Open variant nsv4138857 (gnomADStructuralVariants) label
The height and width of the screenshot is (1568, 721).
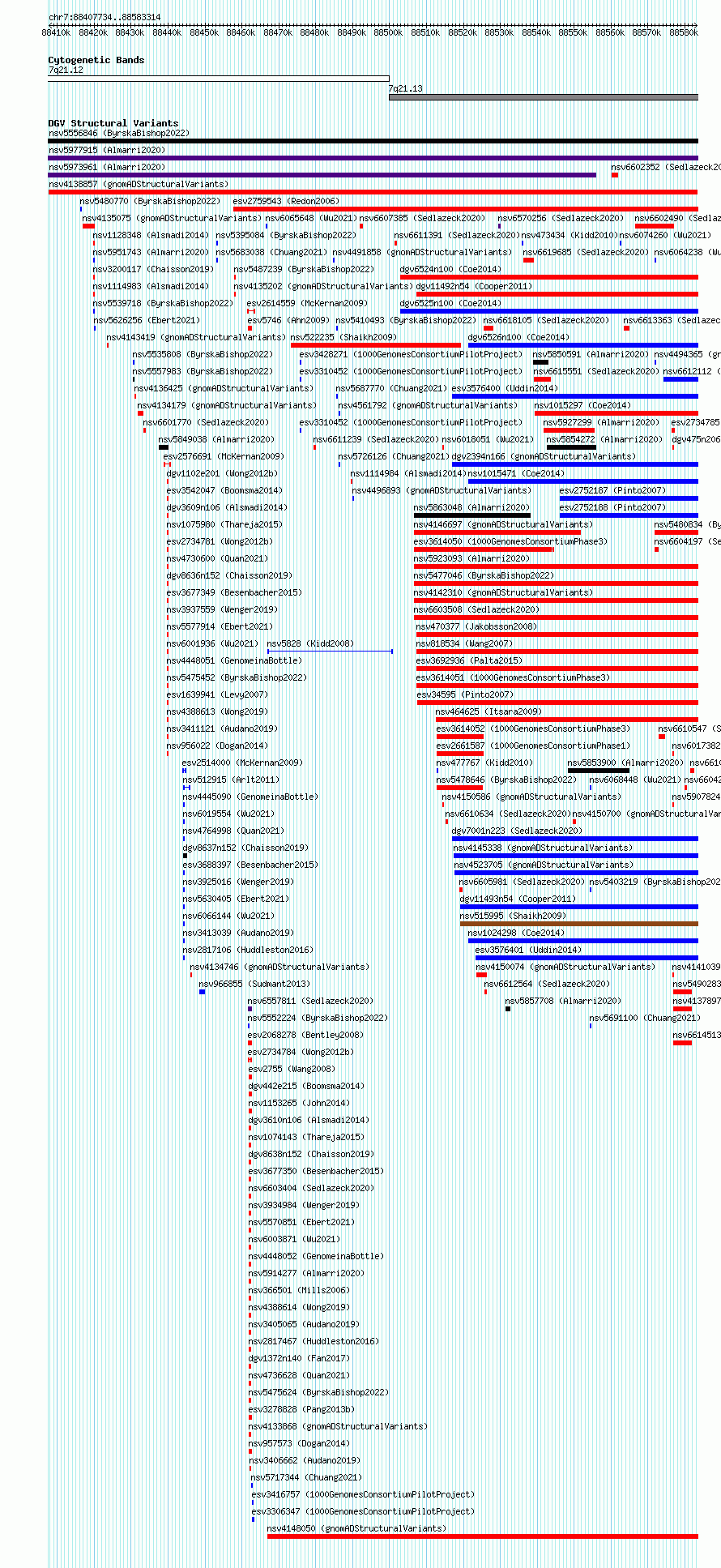tap(139, 184)
